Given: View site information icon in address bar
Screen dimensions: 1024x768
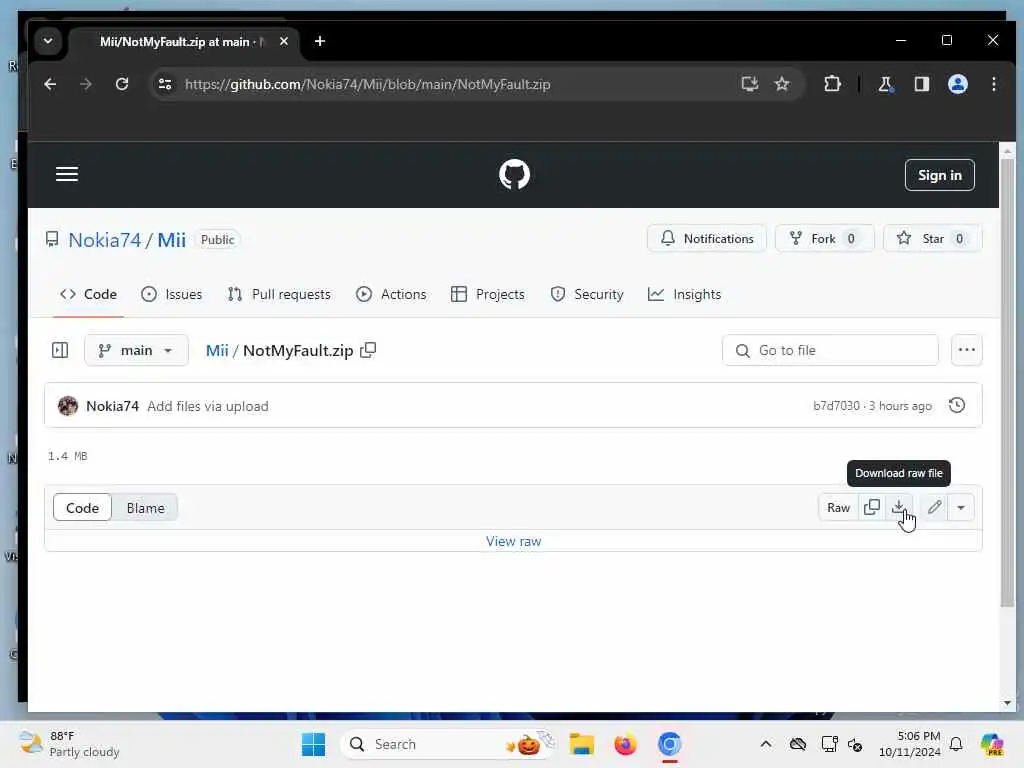Looking at the screenshot, I should pos(165,84).
